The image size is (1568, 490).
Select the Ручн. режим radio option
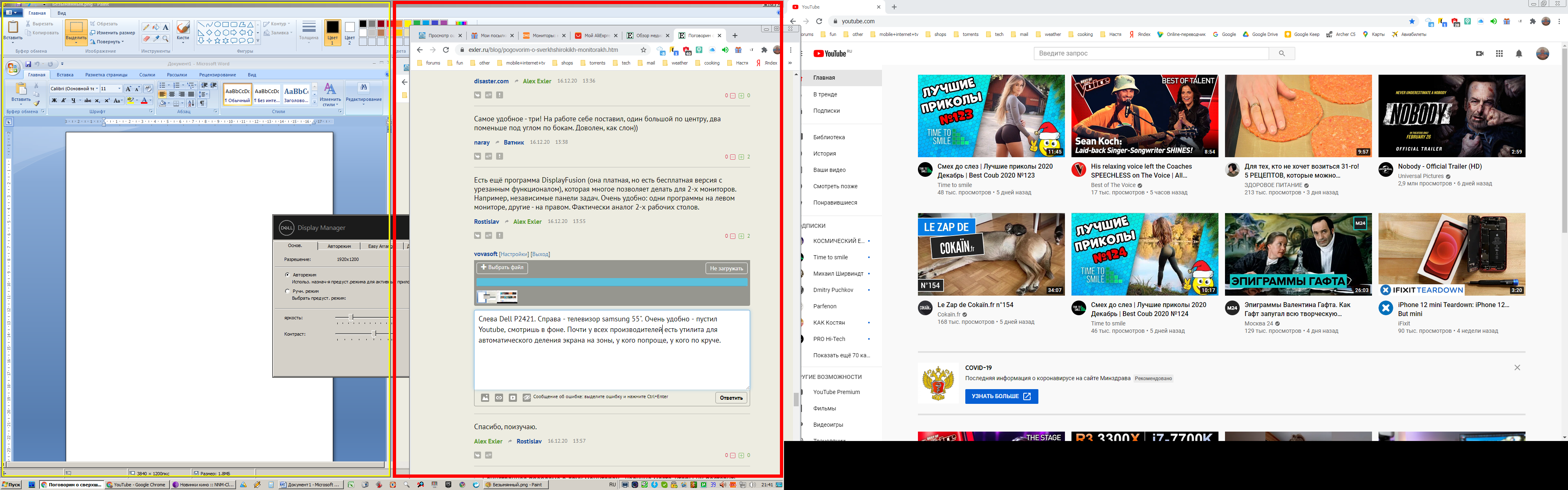click(288, 292)
